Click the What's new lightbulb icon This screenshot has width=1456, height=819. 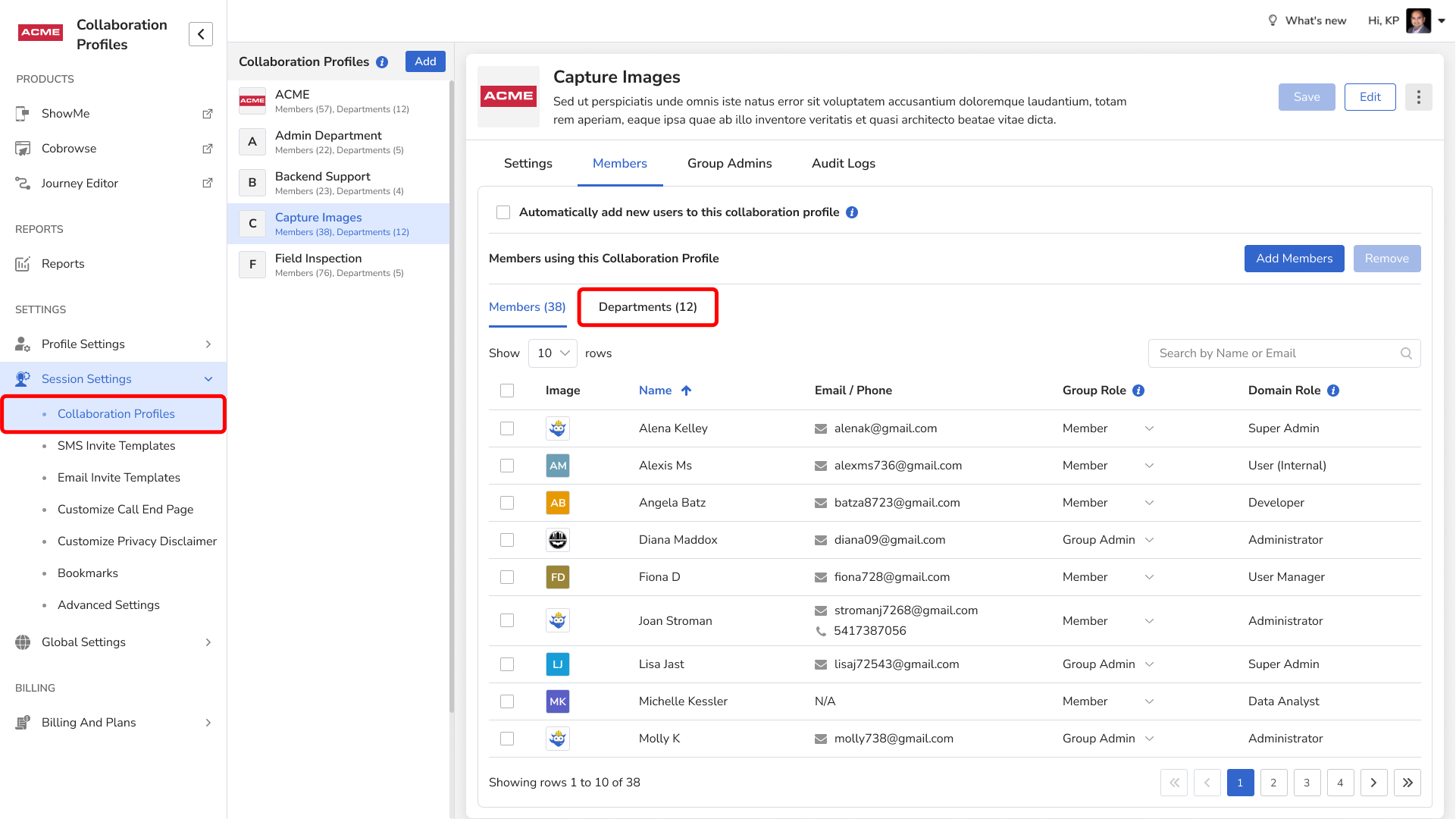1273,20
